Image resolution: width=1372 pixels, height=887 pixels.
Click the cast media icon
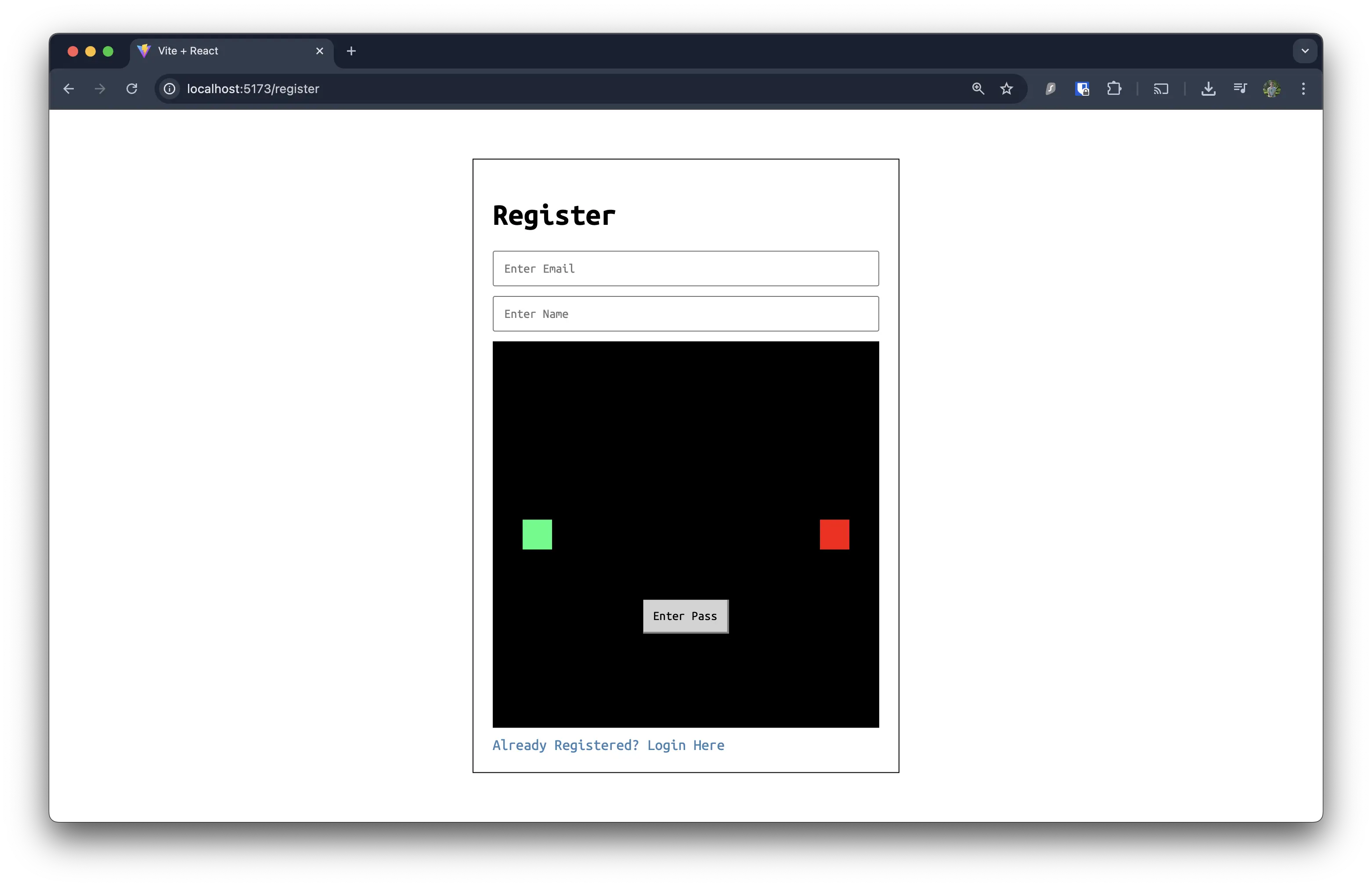[x=1161, y=89]
